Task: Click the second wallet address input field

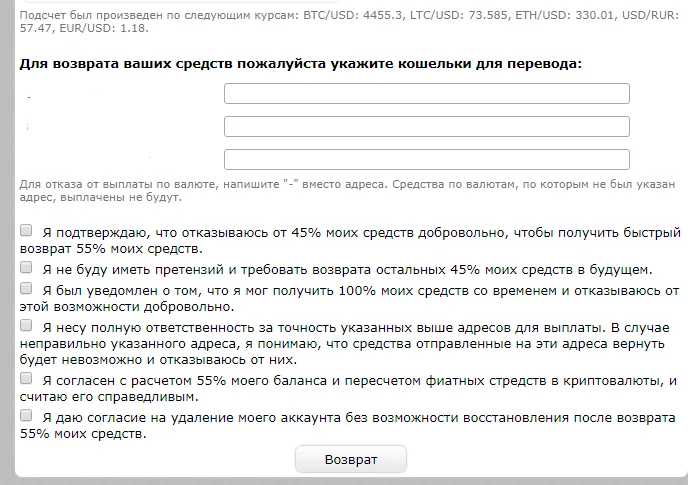Action: [x=426, y=127]
